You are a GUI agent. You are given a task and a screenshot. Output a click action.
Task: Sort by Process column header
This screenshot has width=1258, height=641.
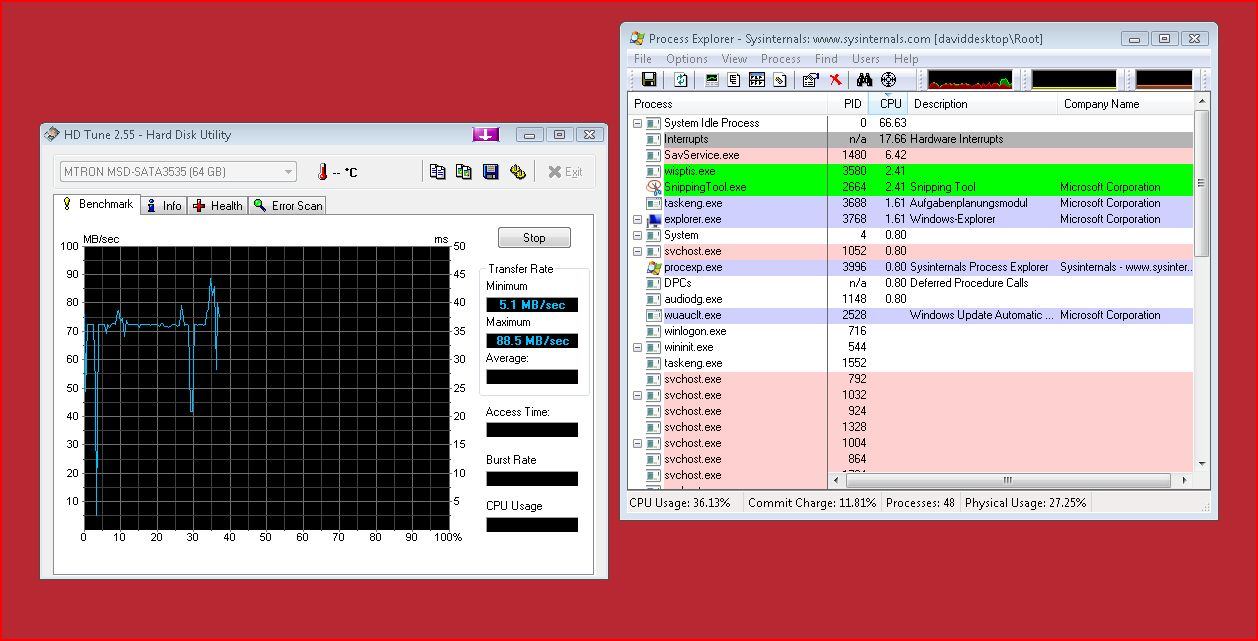click(728, 104)
